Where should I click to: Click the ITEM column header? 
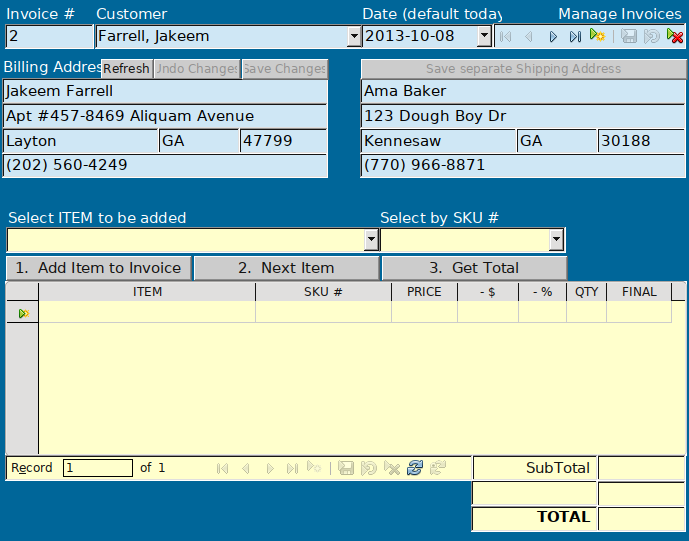point(147,292)
